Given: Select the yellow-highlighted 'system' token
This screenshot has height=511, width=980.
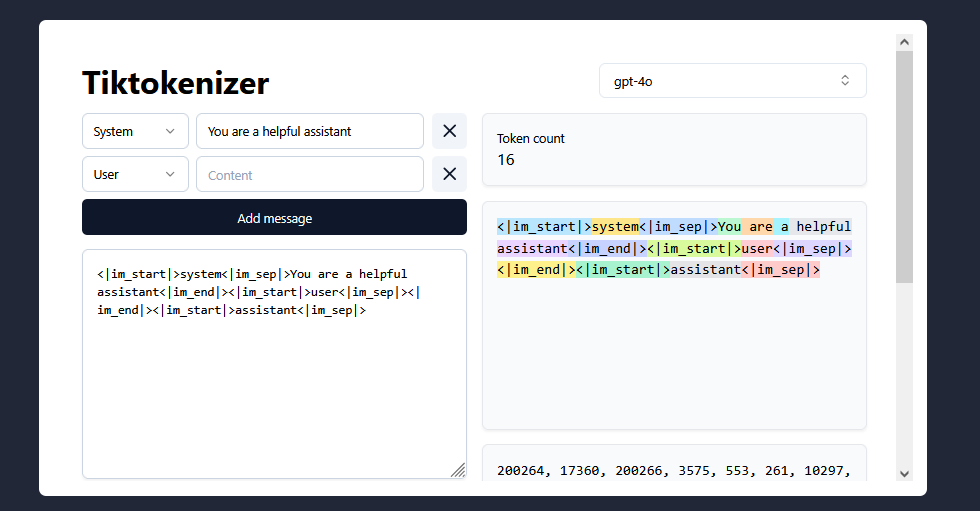Looking at the screenshot, I should (615, 226).
